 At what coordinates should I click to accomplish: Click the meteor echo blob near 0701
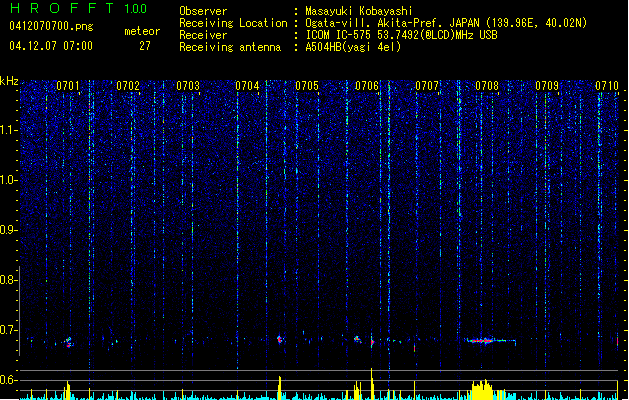coord(69,342)
